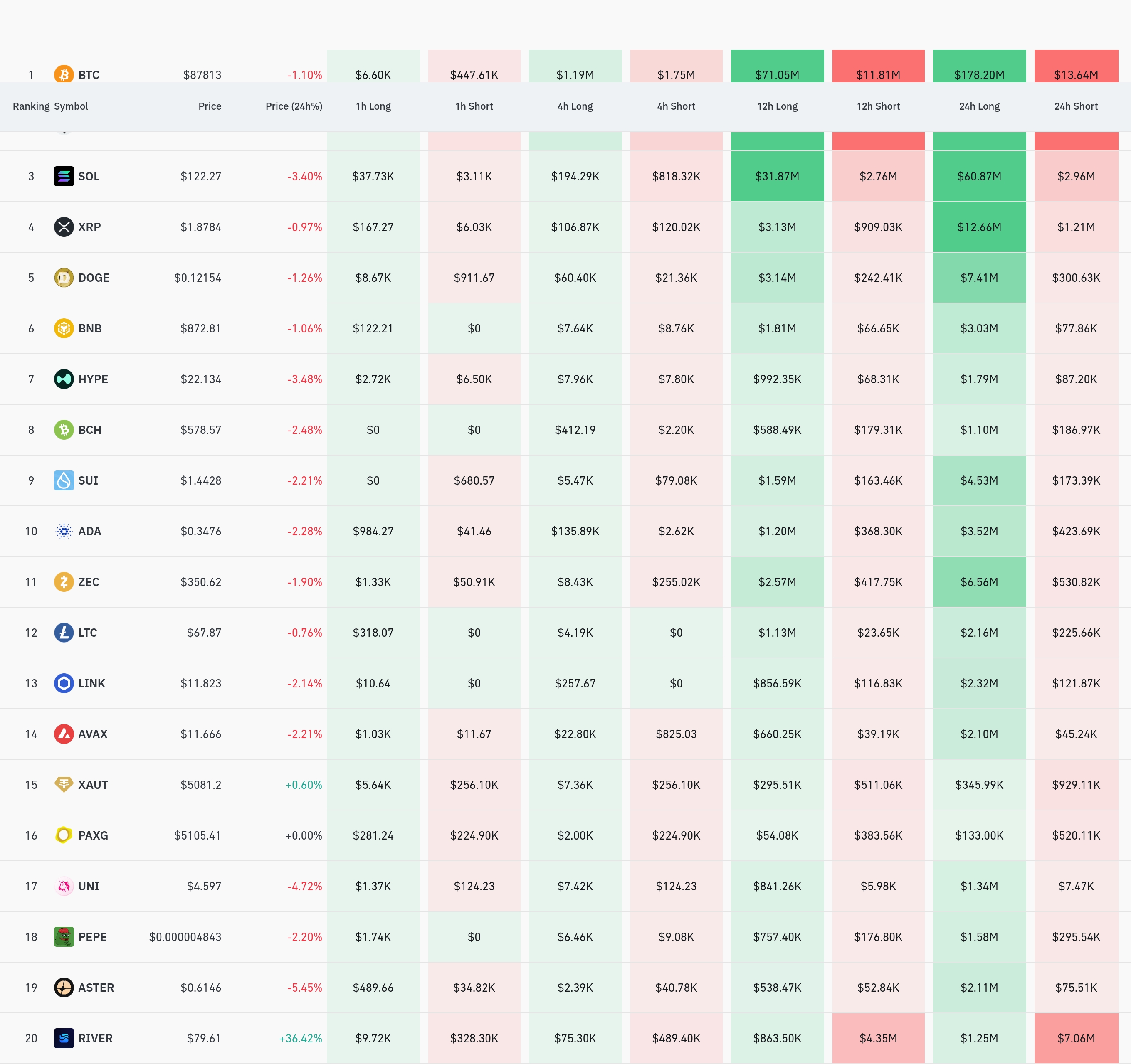Open the ZEC symbol link

pos(89,582)
